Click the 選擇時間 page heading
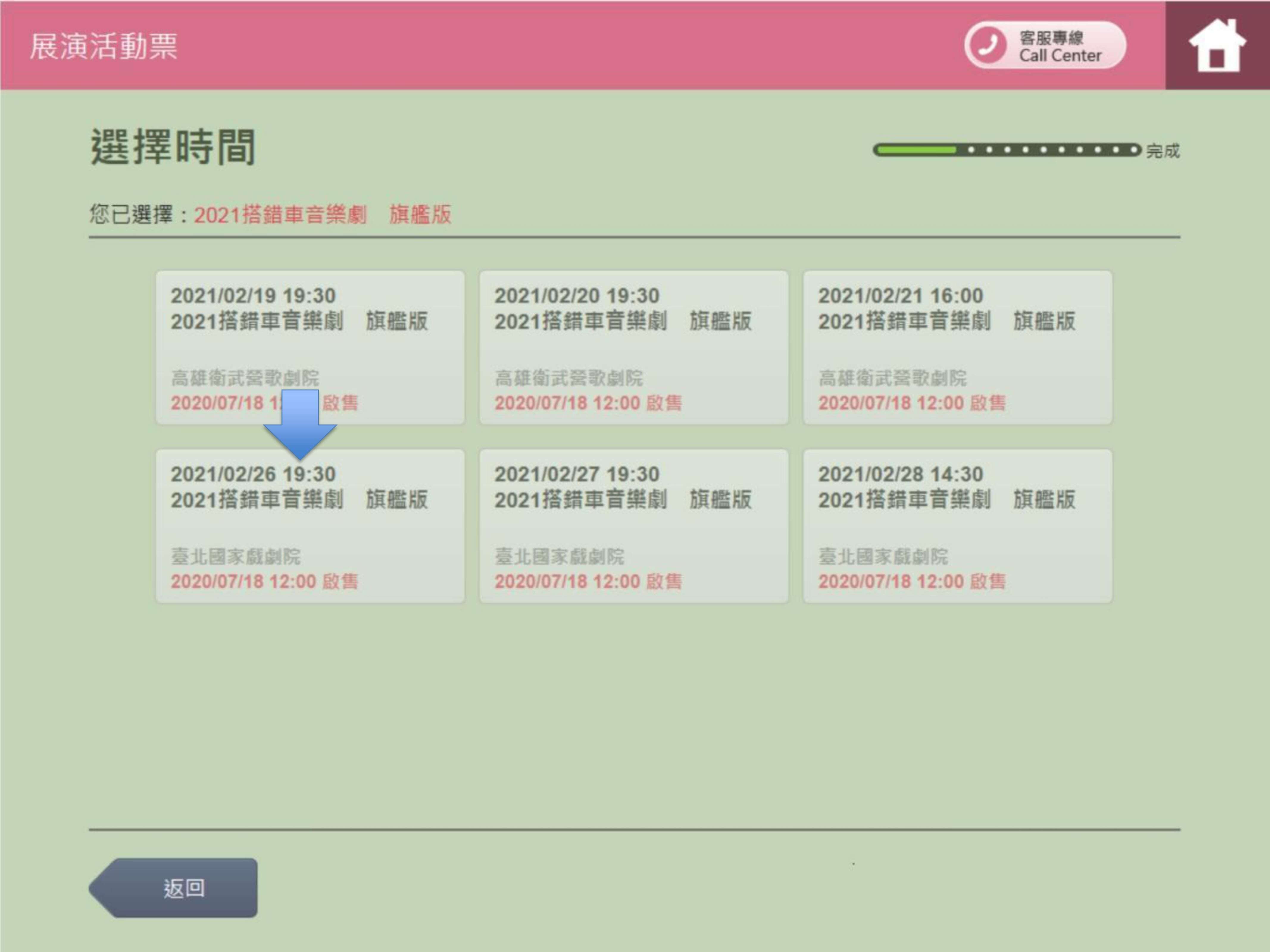 coord(173,147)
